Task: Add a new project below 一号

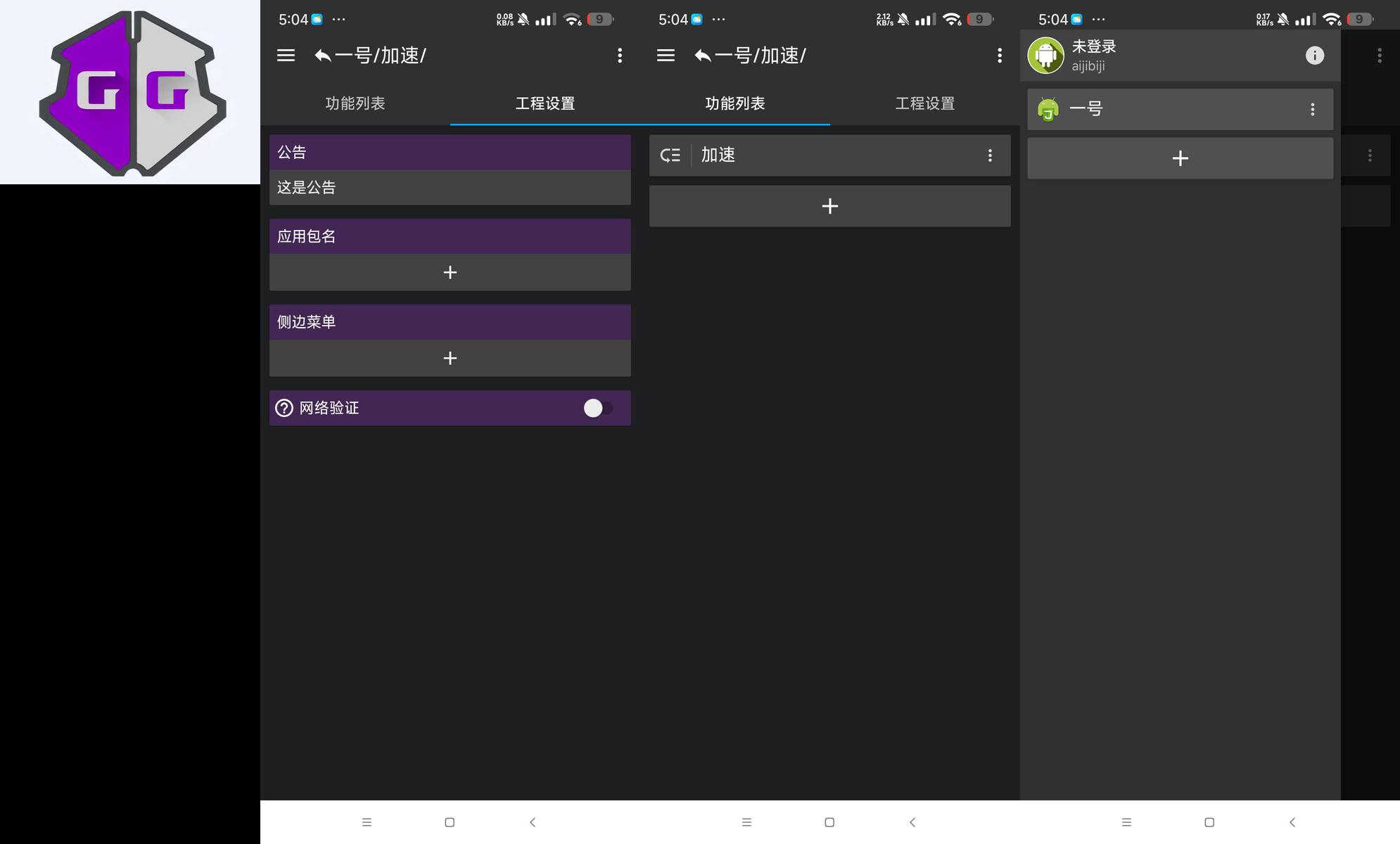Action: click(1181, 158)
